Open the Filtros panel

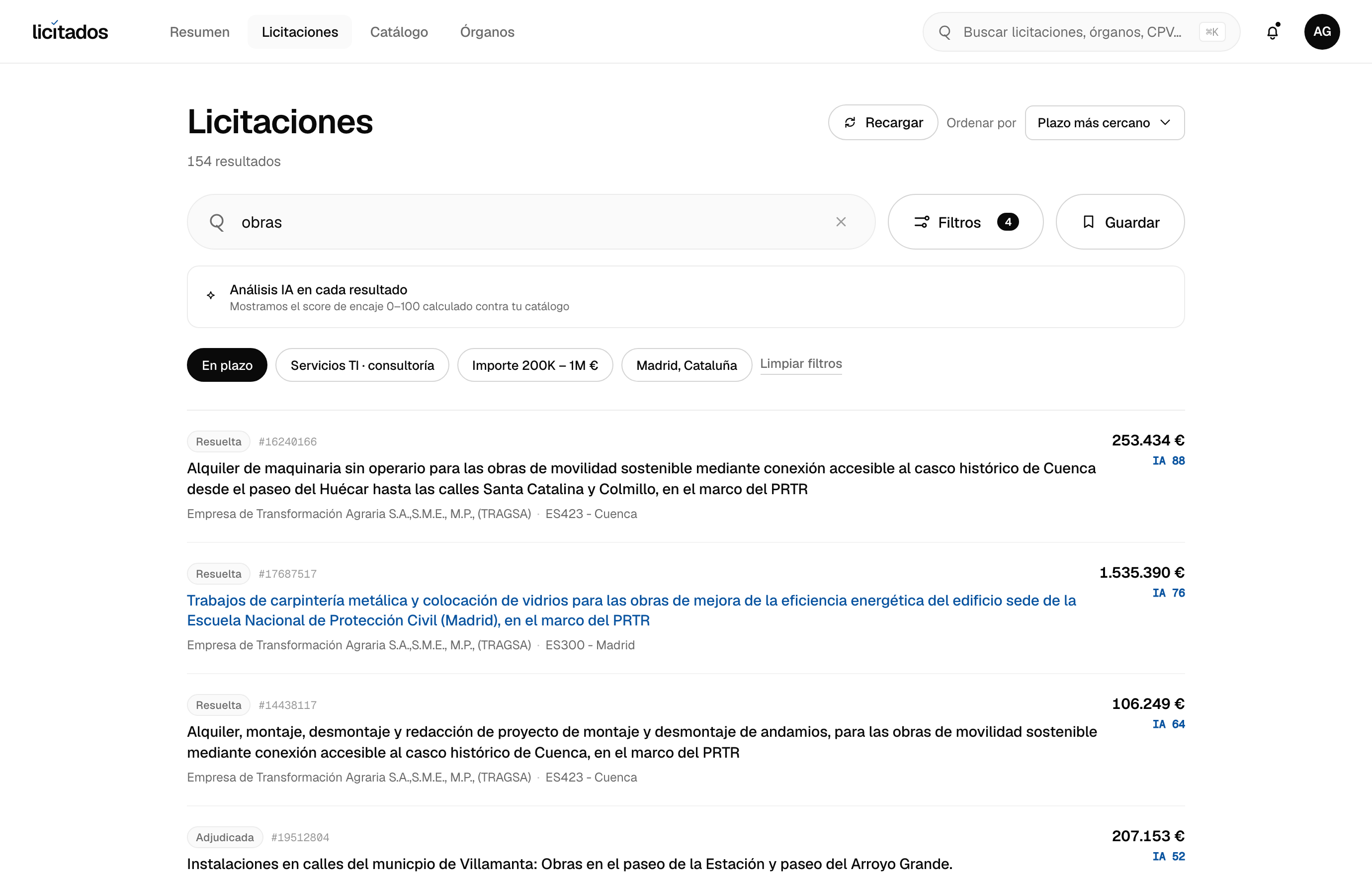965,222
